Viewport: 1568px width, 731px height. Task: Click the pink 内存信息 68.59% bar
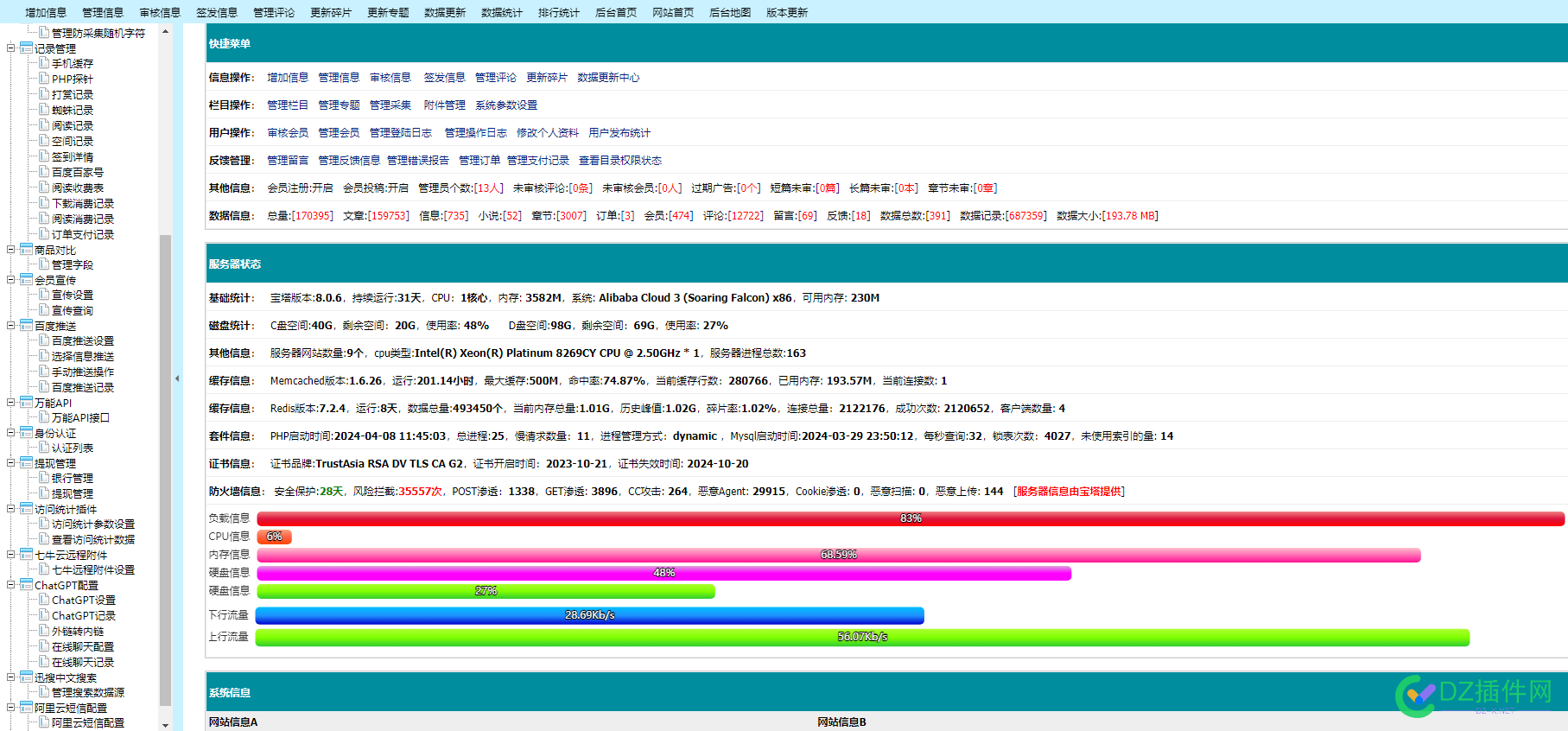tap(839, 555)
